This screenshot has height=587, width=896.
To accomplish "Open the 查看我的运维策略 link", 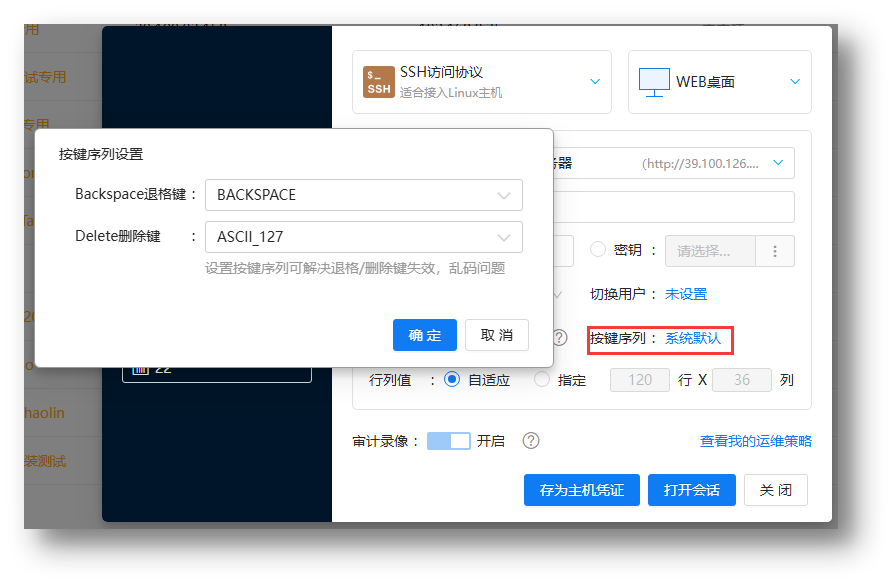I will tap(755, 441).
